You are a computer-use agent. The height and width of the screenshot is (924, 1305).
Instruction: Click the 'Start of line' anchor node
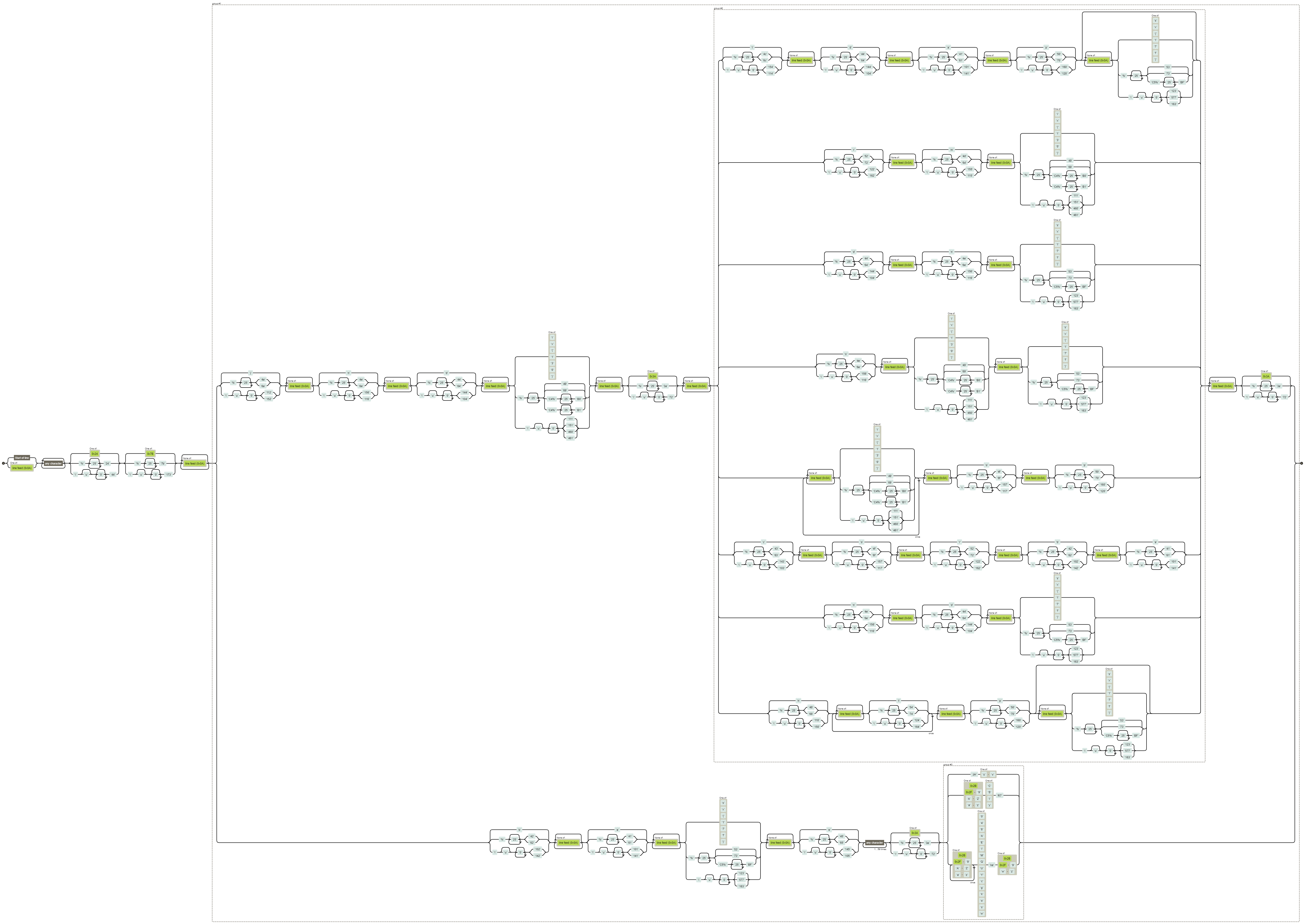(22, 457)
